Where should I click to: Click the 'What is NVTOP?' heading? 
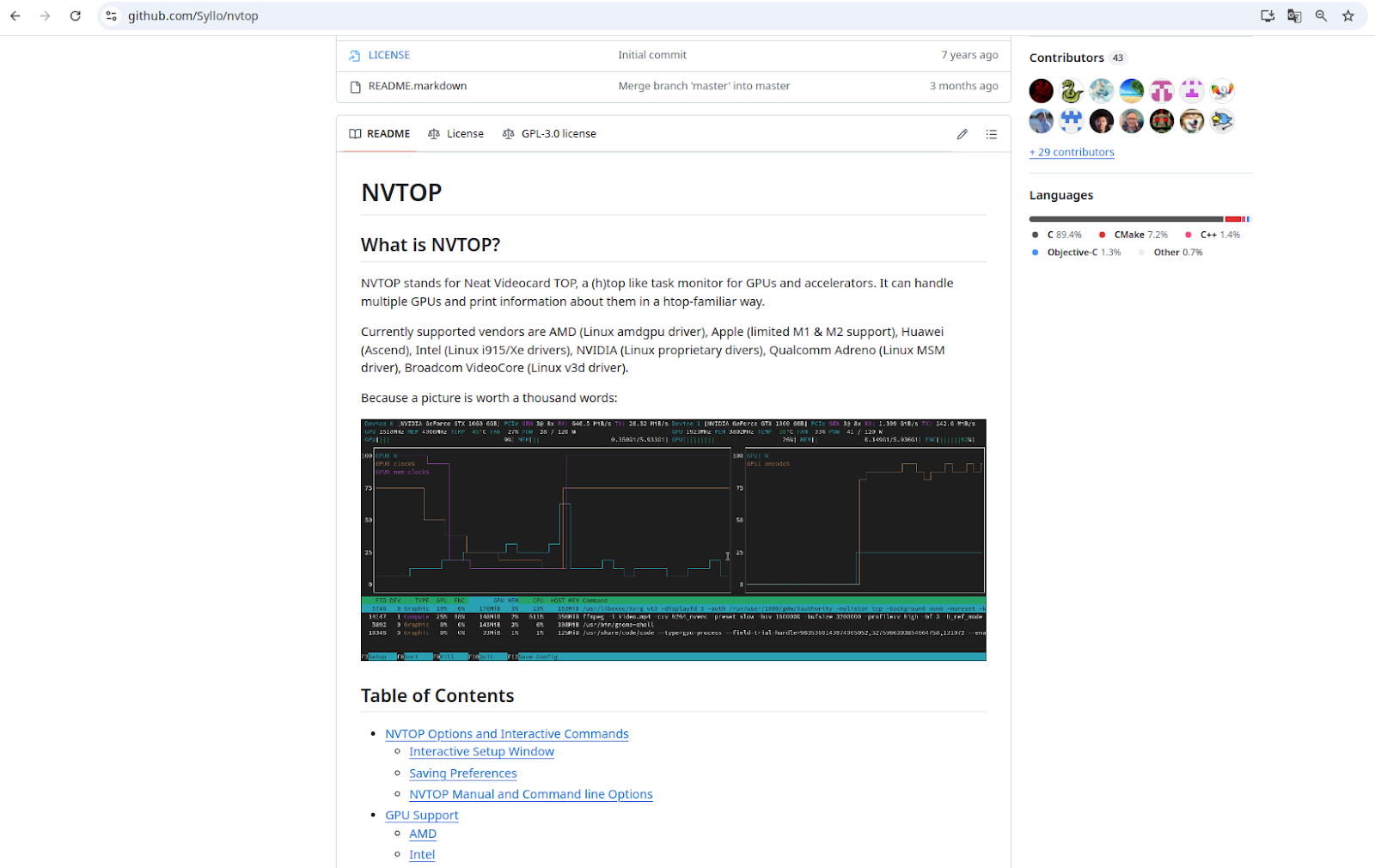[x=431, y=245]
